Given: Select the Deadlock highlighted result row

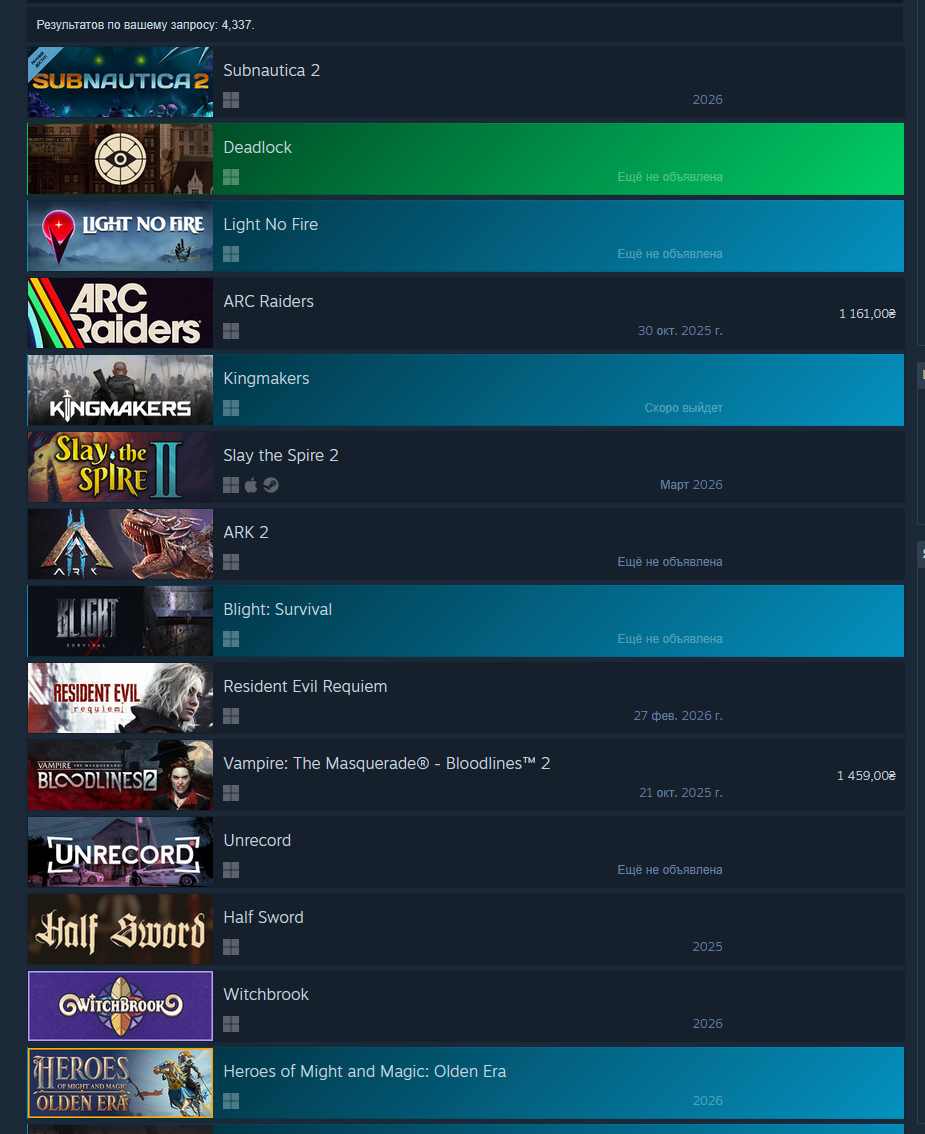Looking at the screenshot, I should (466, 159).
